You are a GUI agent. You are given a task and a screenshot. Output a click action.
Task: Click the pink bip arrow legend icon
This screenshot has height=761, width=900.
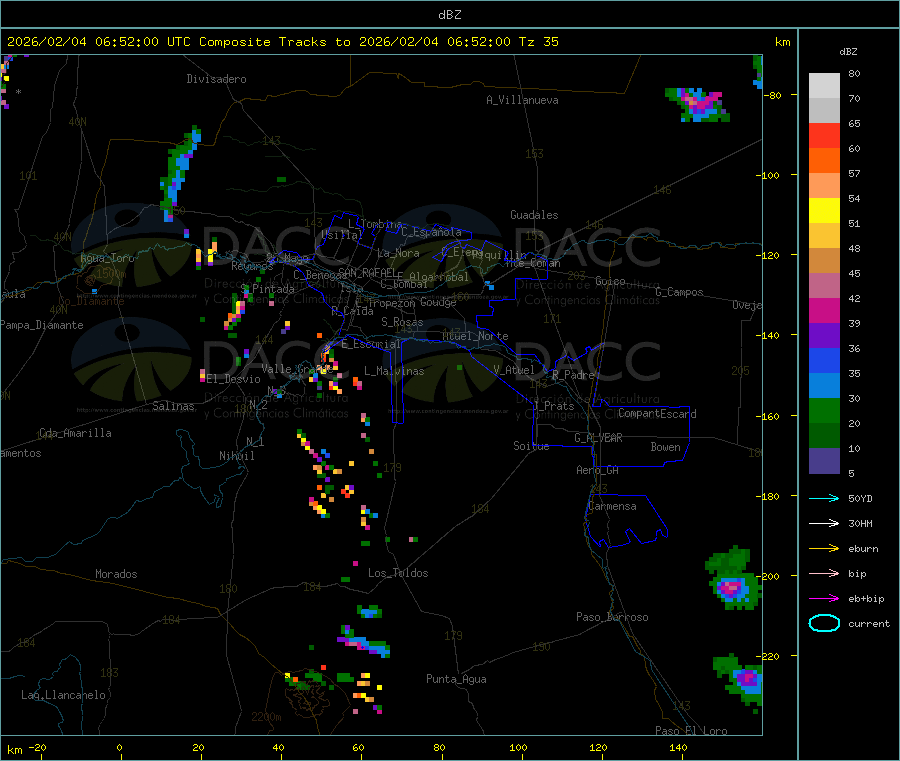click(x=824, y=573)
